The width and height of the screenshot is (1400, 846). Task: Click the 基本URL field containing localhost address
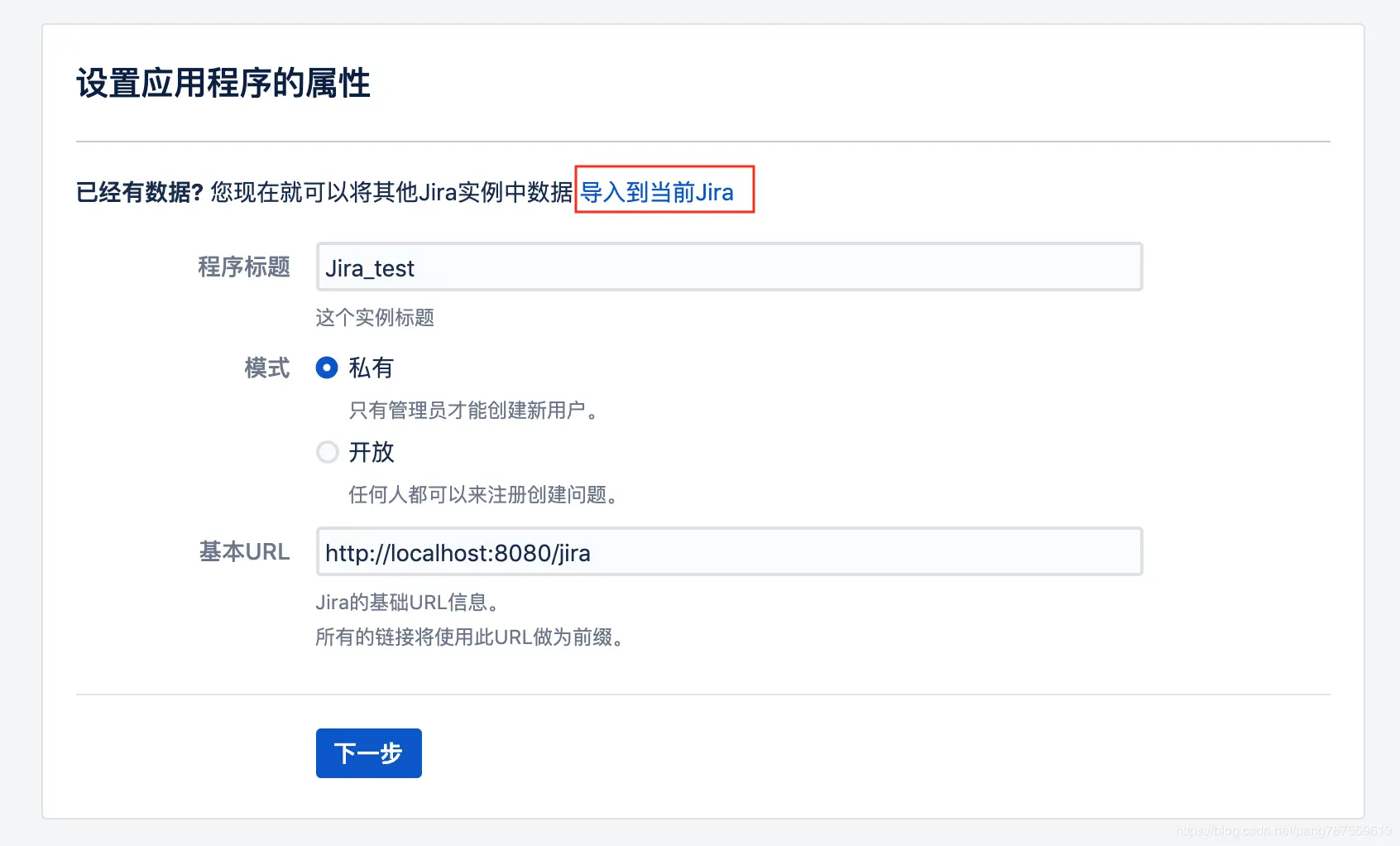click(728, 552)
